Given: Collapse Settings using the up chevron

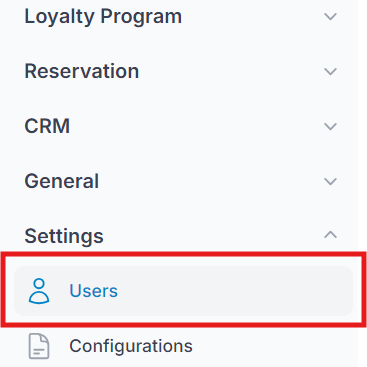Looking at the screenshot, I should pos(330,235).
